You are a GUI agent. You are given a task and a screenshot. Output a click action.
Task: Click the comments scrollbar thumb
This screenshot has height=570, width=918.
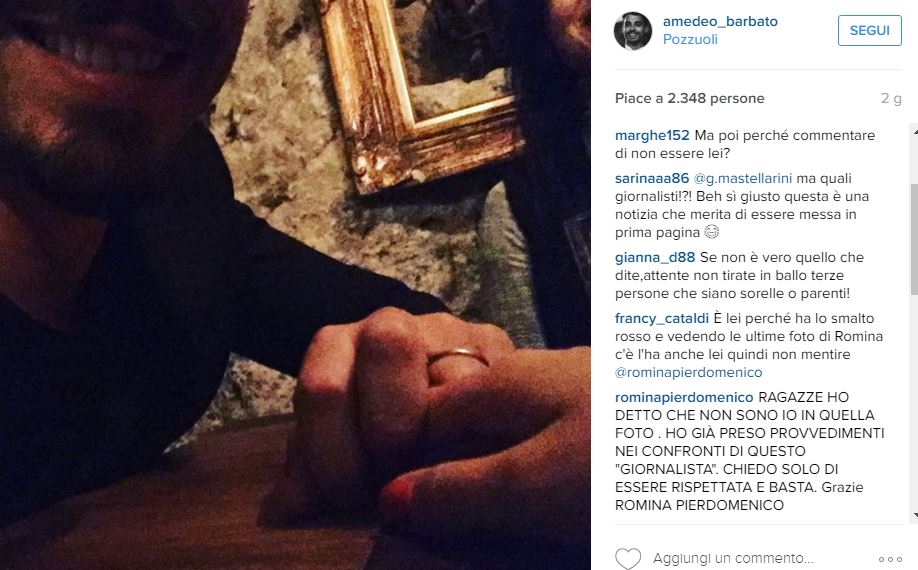coord(914,239)
